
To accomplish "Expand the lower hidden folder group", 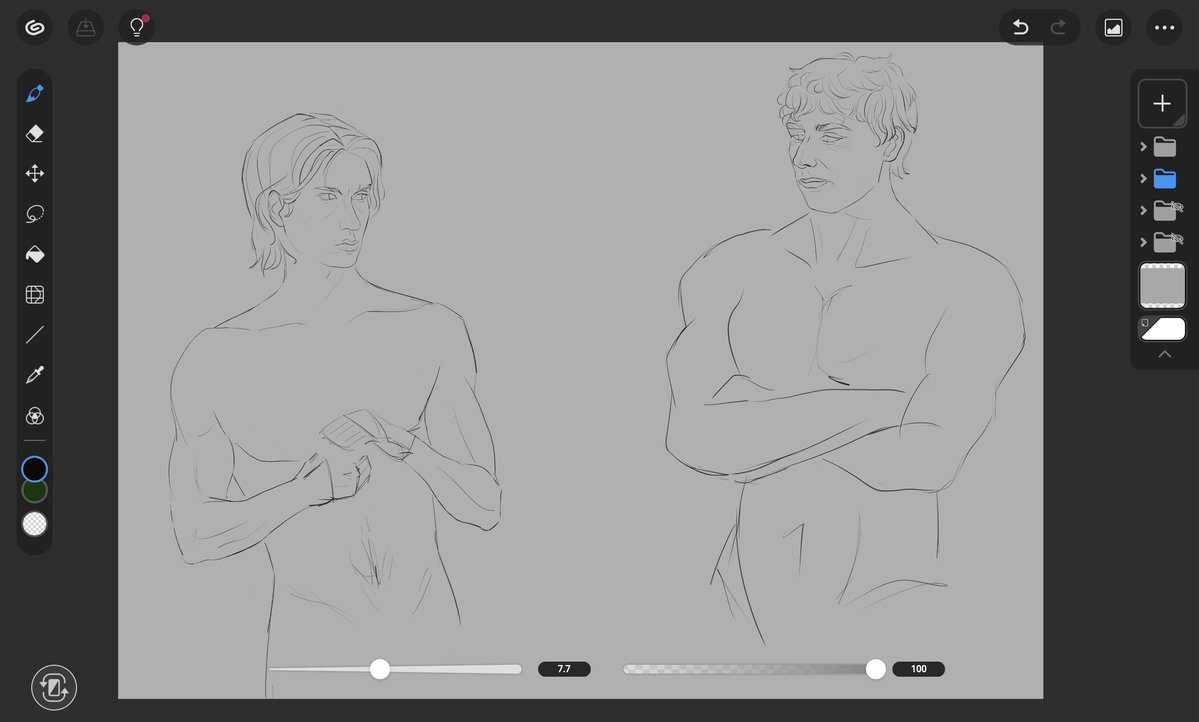I will pos(1143,242).
